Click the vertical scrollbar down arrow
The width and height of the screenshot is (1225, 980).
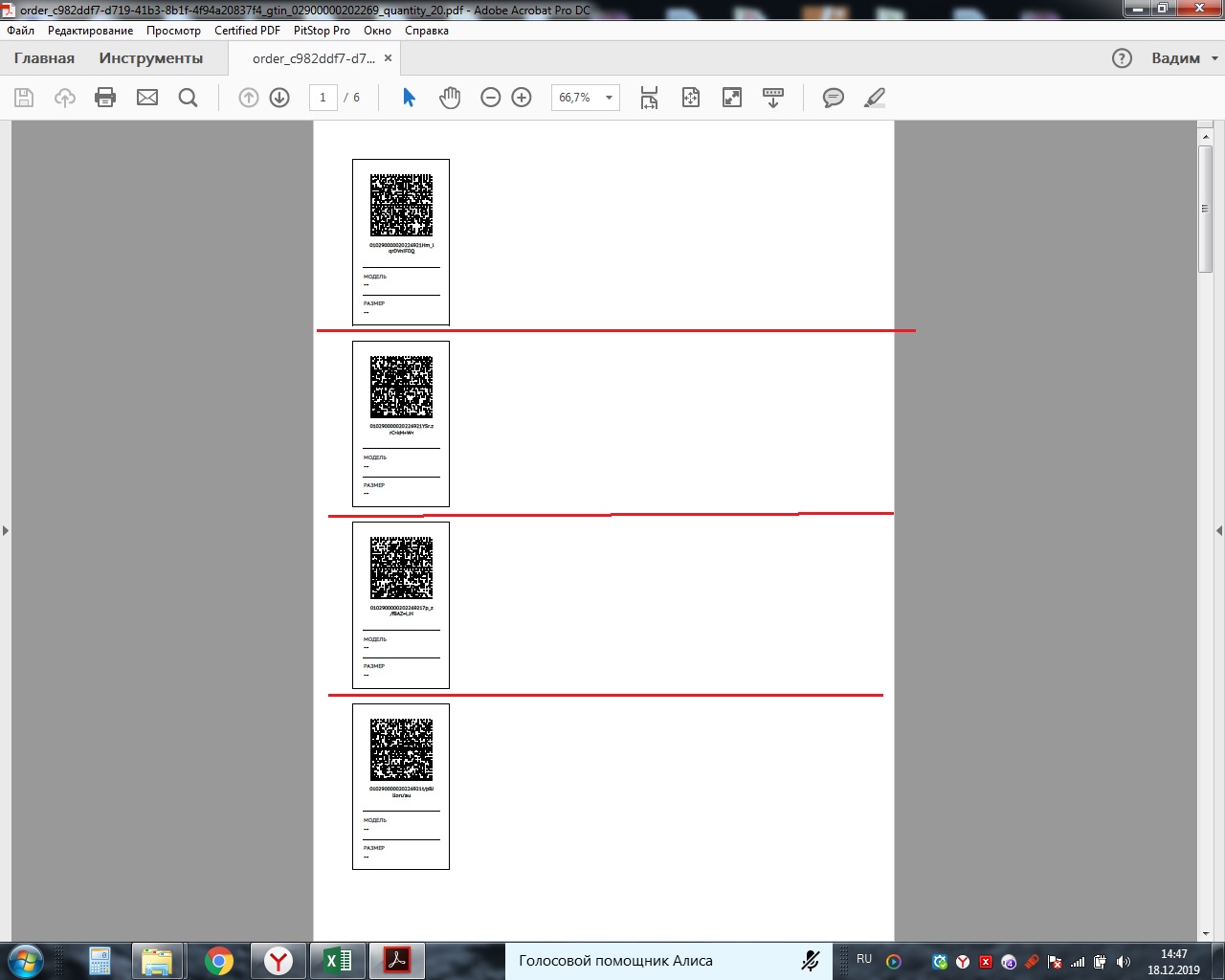coord(1206,934)
